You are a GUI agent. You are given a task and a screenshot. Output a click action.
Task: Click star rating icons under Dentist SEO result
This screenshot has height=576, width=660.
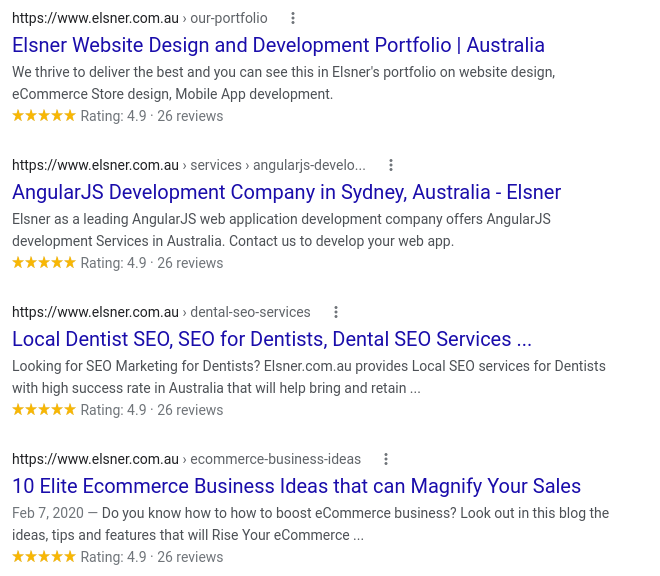coord(44,409)
